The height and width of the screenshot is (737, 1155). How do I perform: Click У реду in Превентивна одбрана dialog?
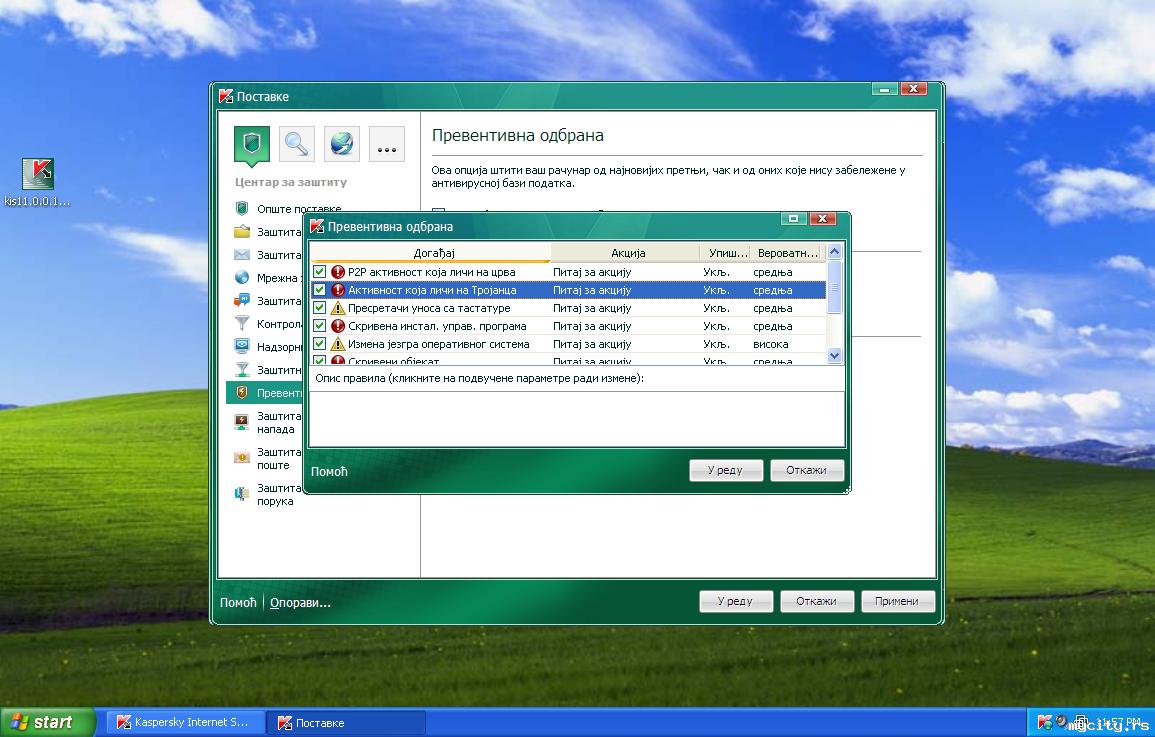726,470
